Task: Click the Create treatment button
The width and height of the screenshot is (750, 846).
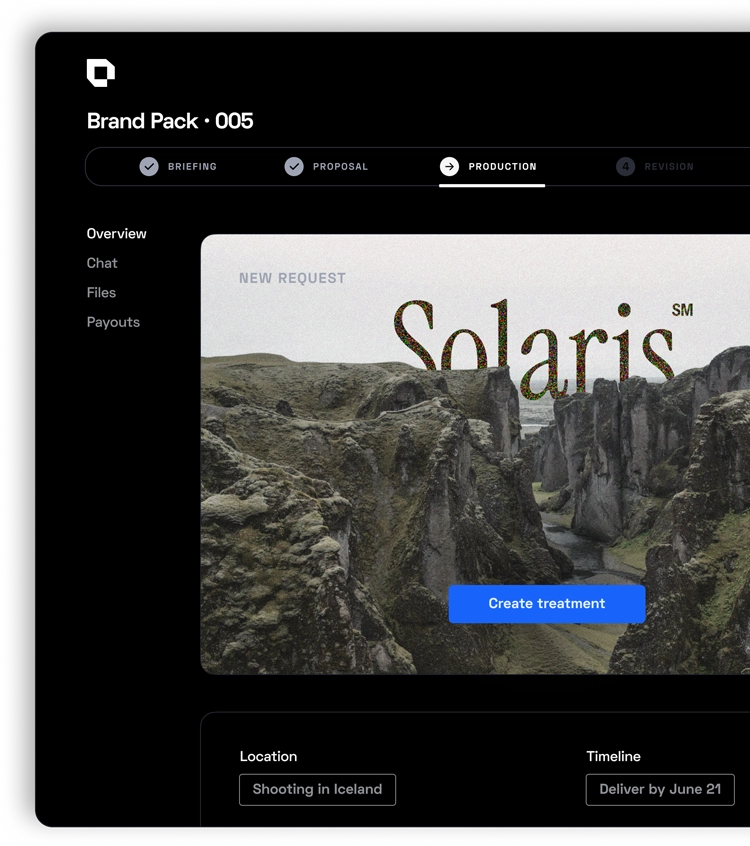Action: click(547, 604)
